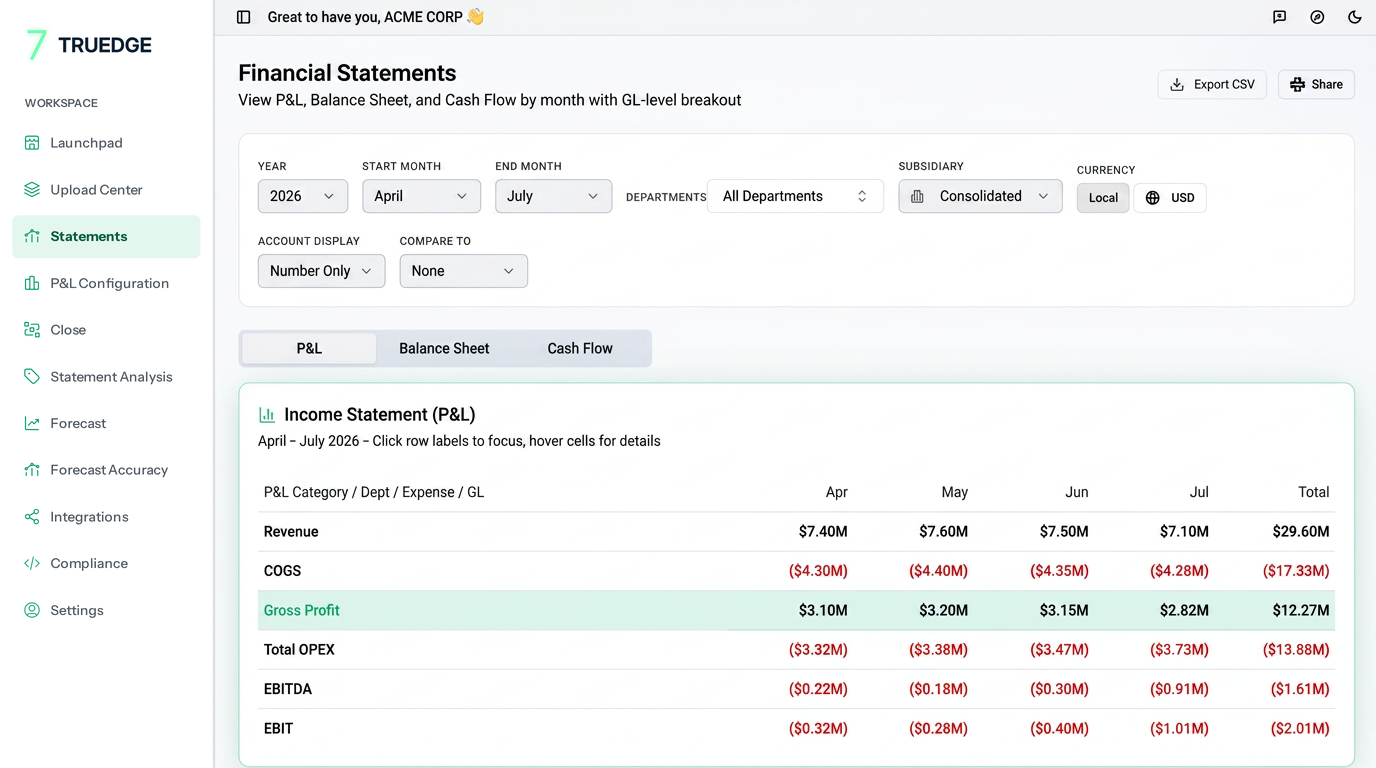Click the P&L Configuration chart icon

coord(32,283)
